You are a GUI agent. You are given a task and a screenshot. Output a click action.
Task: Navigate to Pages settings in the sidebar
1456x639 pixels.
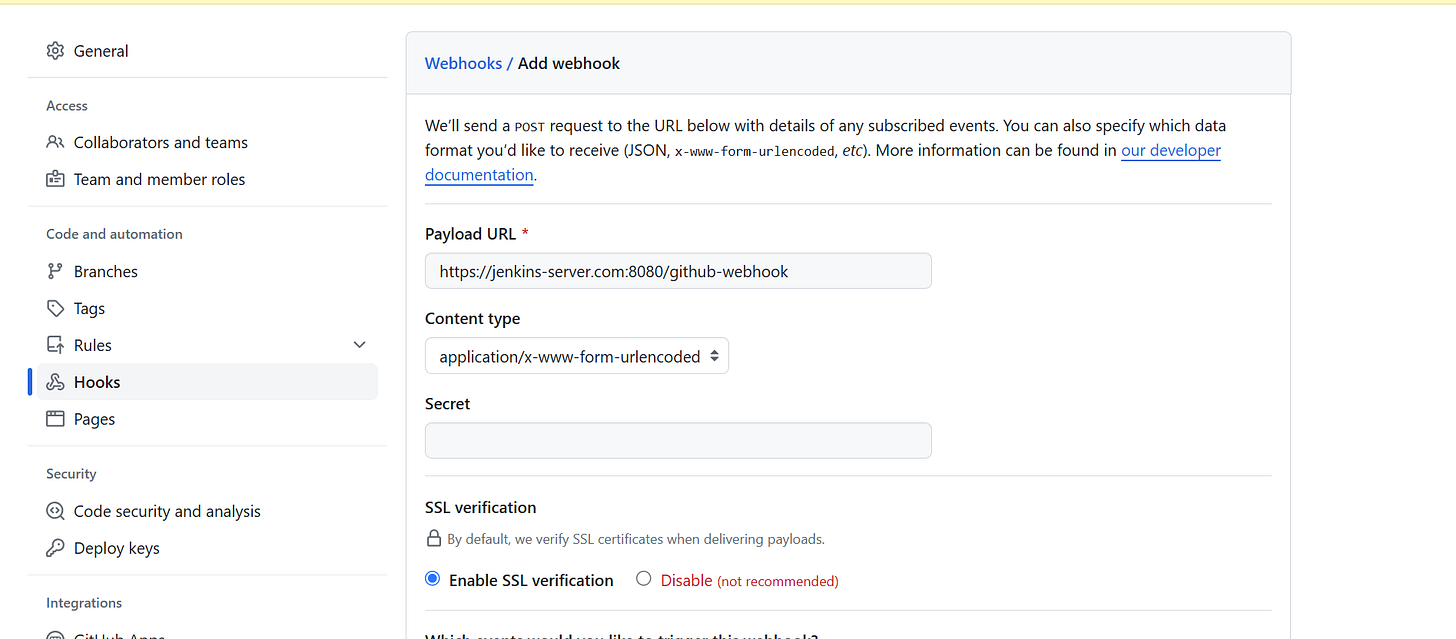coord(94,418)
